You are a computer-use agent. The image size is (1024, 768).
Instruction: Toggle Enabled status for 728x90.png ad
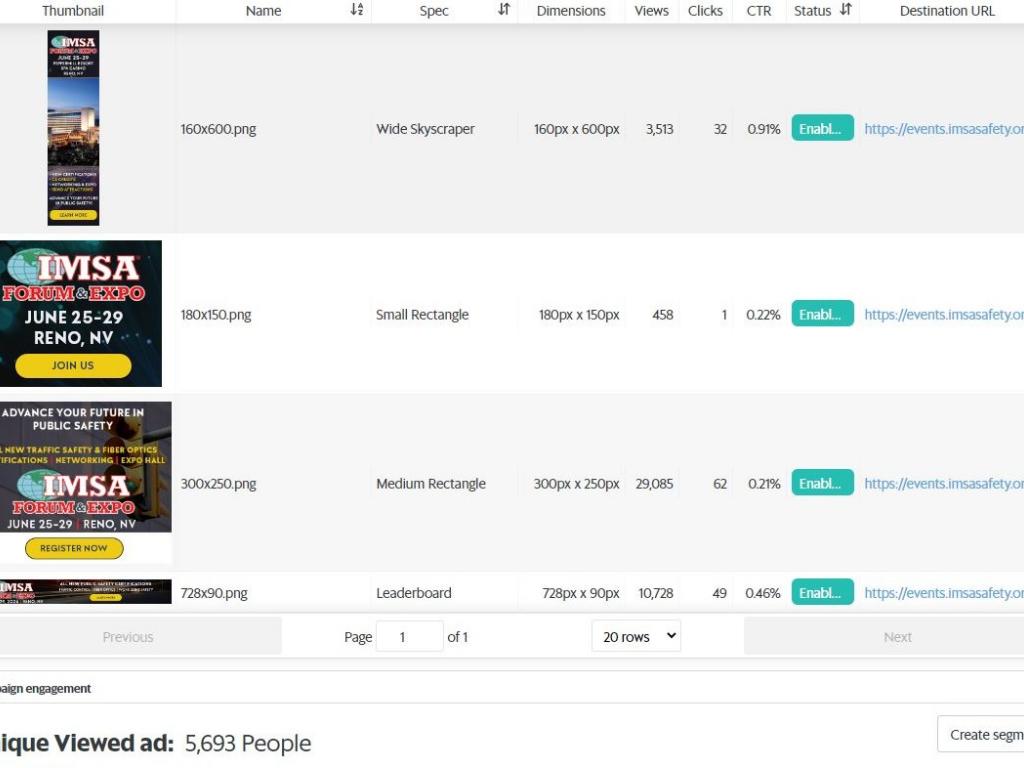coord(822,592)
